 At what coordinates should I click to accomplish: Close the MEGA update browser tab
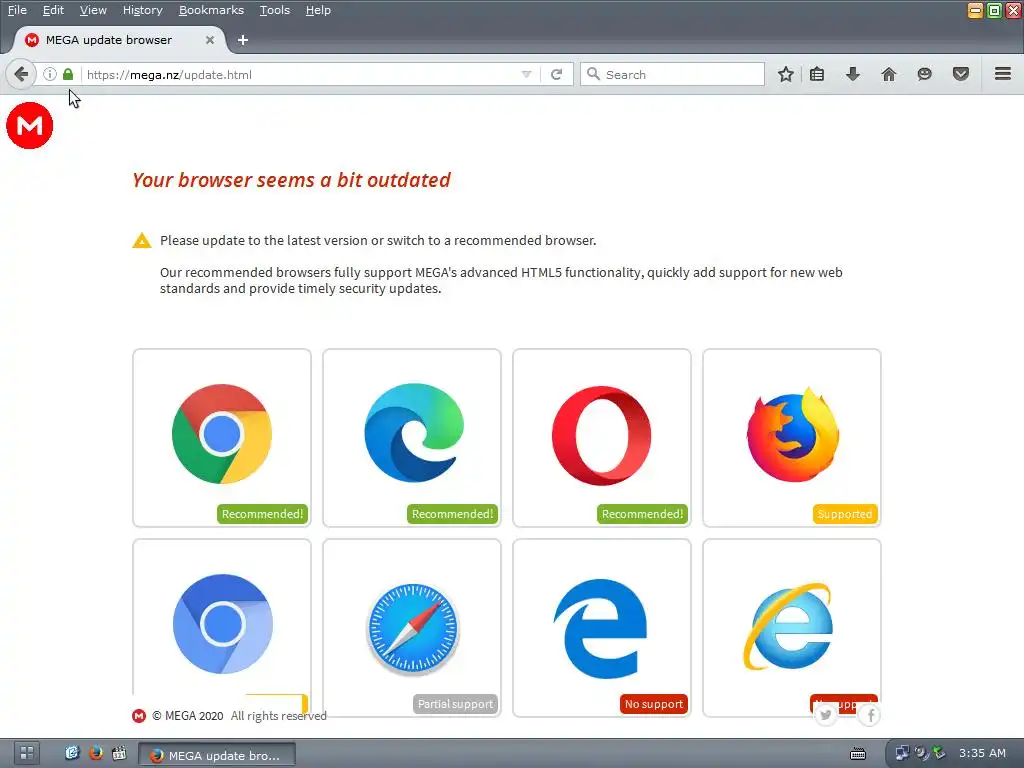tap(210, 40)
